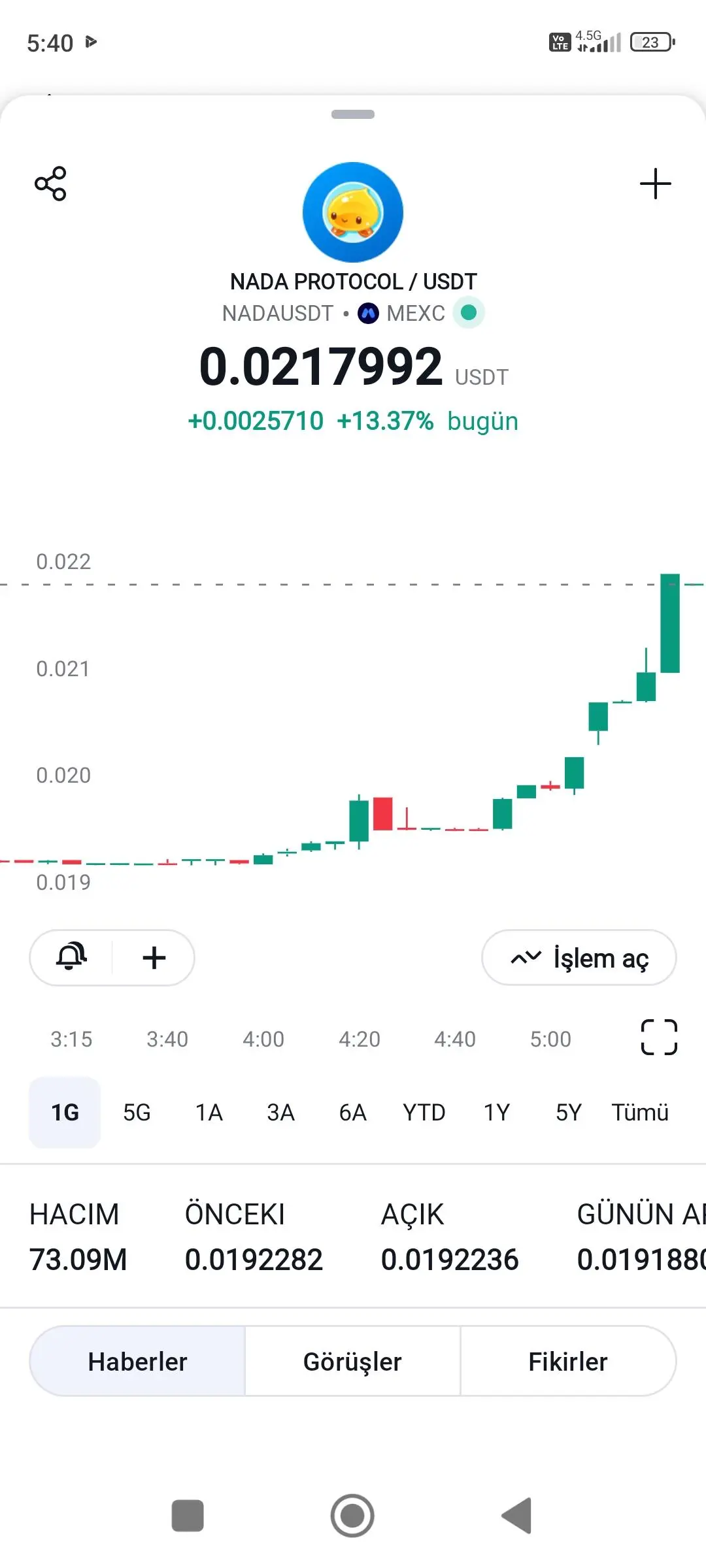Switch to the Fikirler tab
This screenshot has height=1568, width=706.
[568, 1362]
